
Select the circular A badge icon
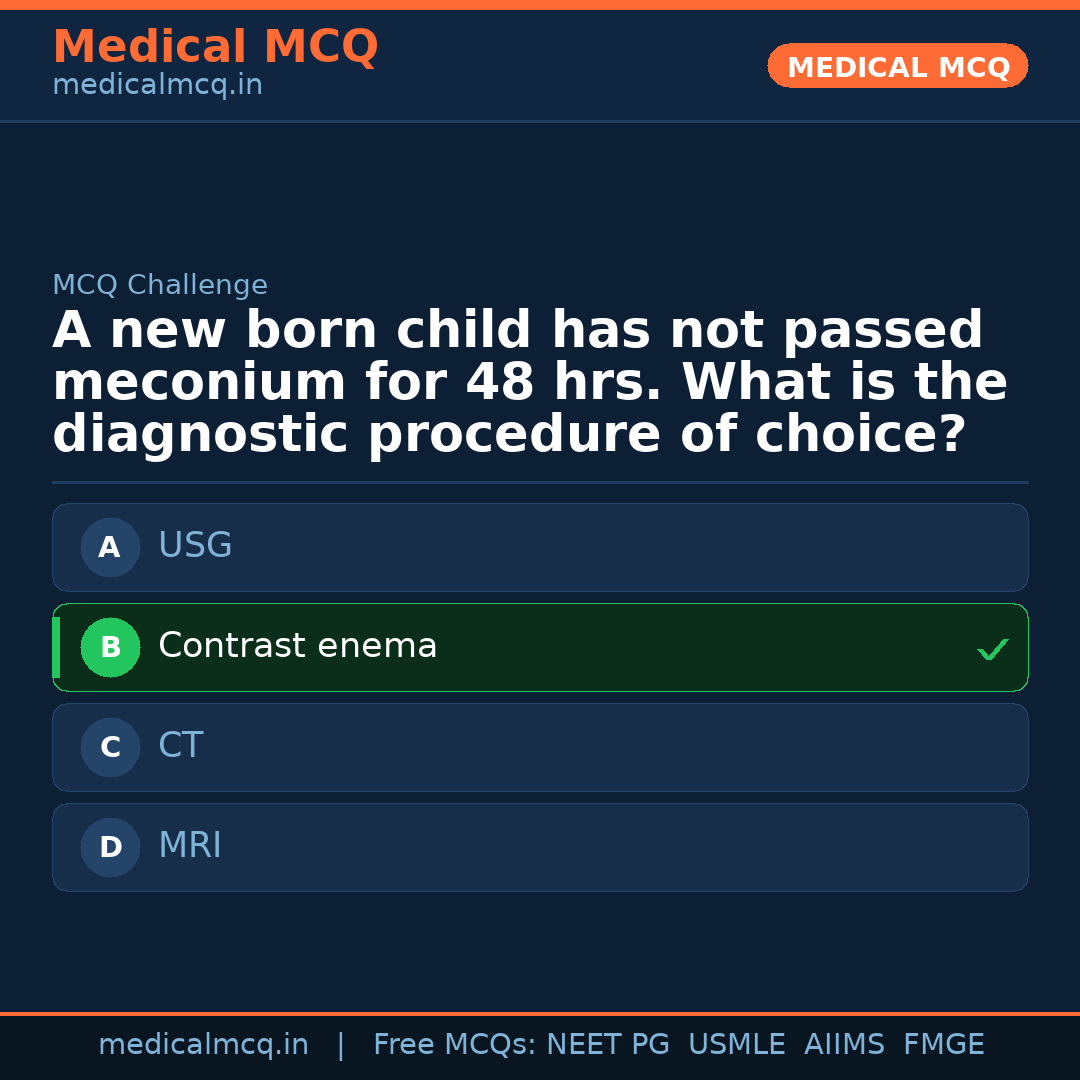110,547
